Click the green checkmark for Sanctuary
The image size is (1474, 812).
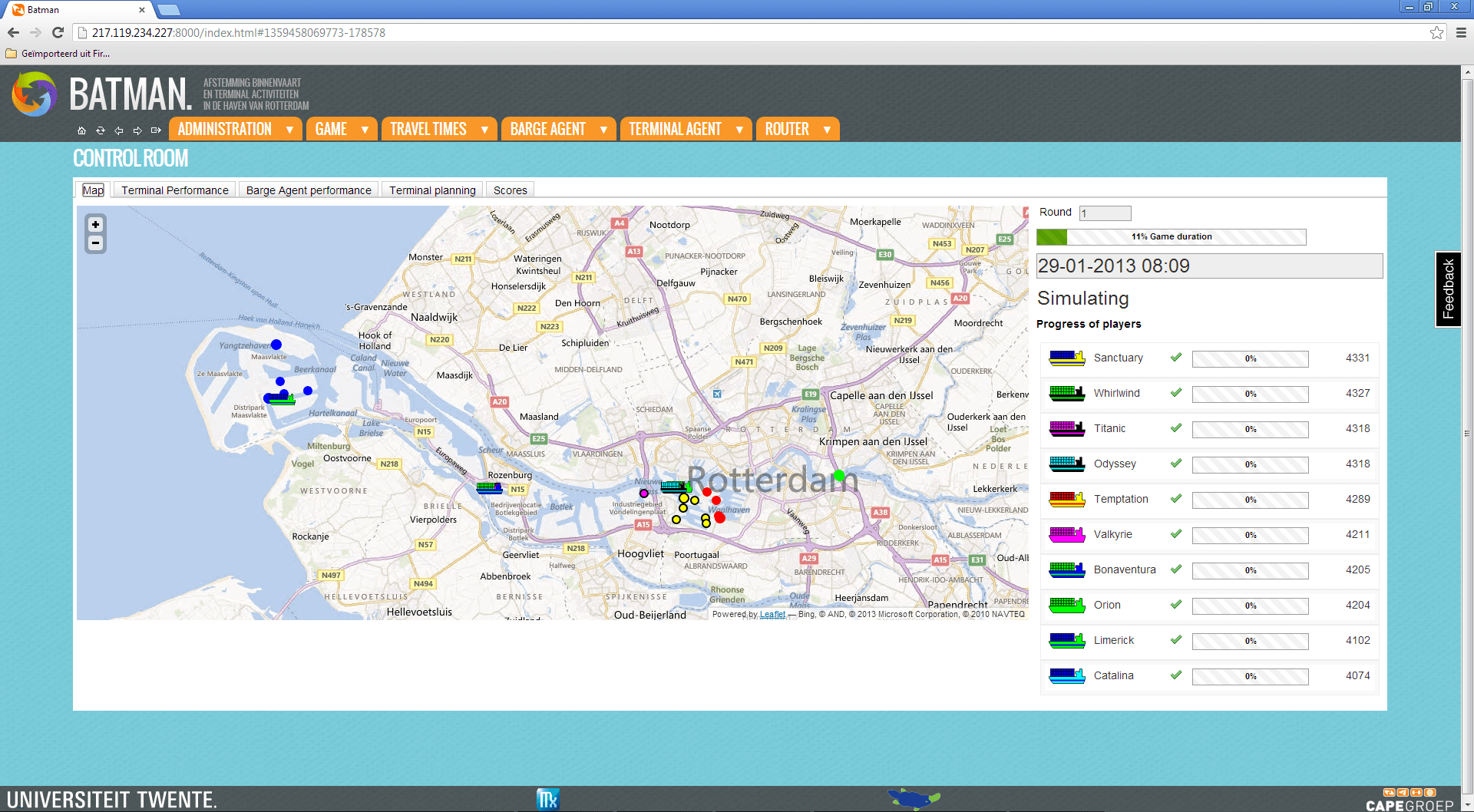tap(1176, 357)
